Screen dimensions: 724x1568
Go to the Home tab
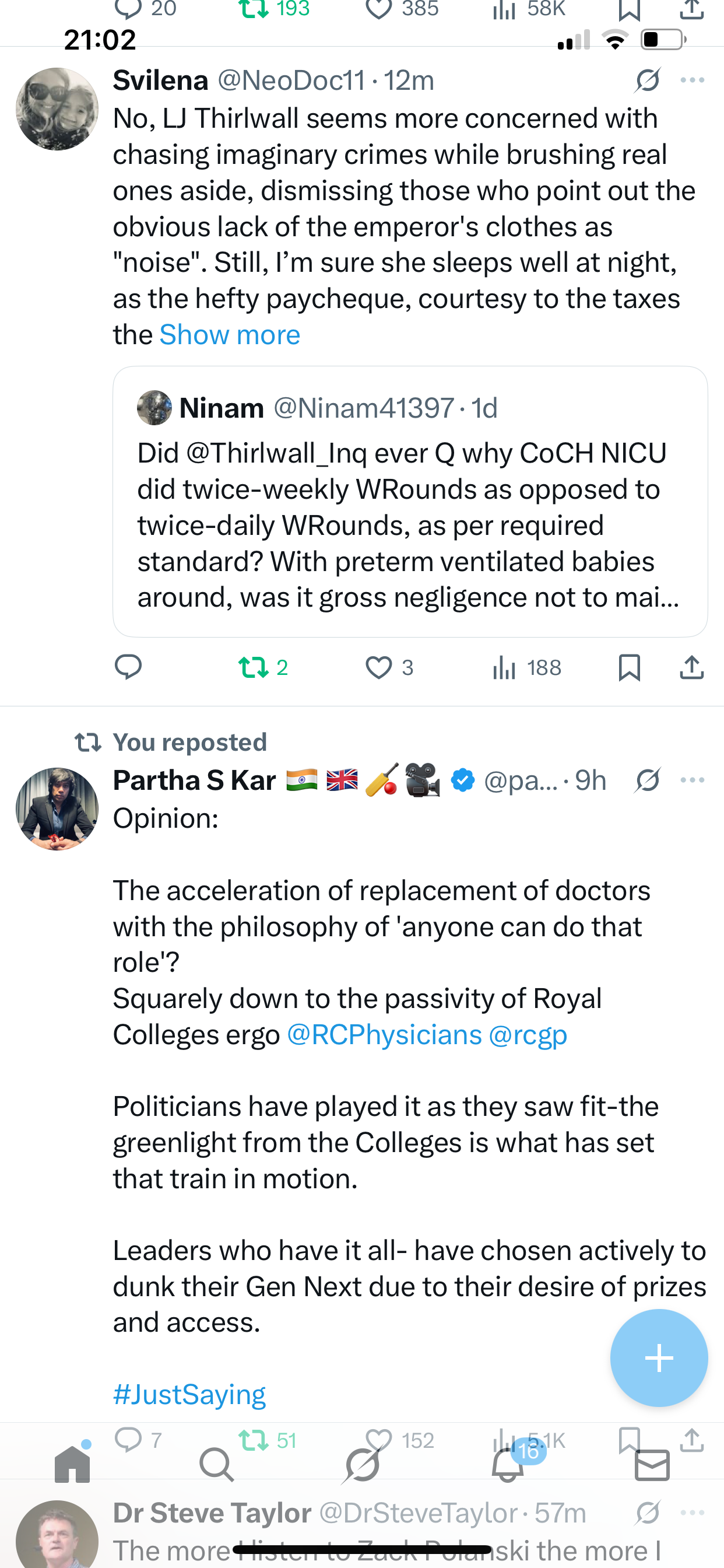(x=72, y=1465)
